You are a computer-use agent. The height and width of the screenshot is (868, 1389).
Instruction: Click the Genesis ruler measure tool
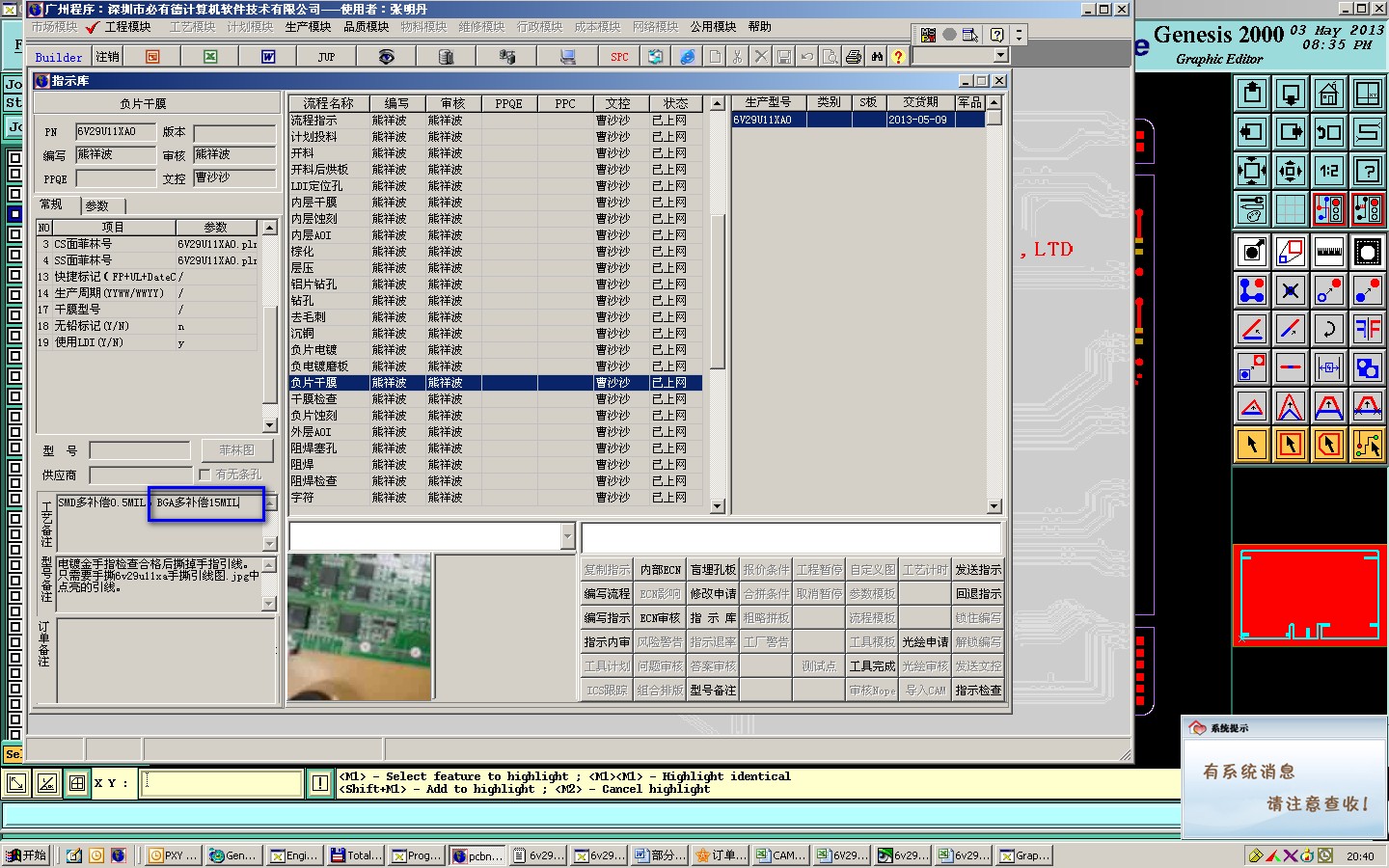pos(1328,252)
